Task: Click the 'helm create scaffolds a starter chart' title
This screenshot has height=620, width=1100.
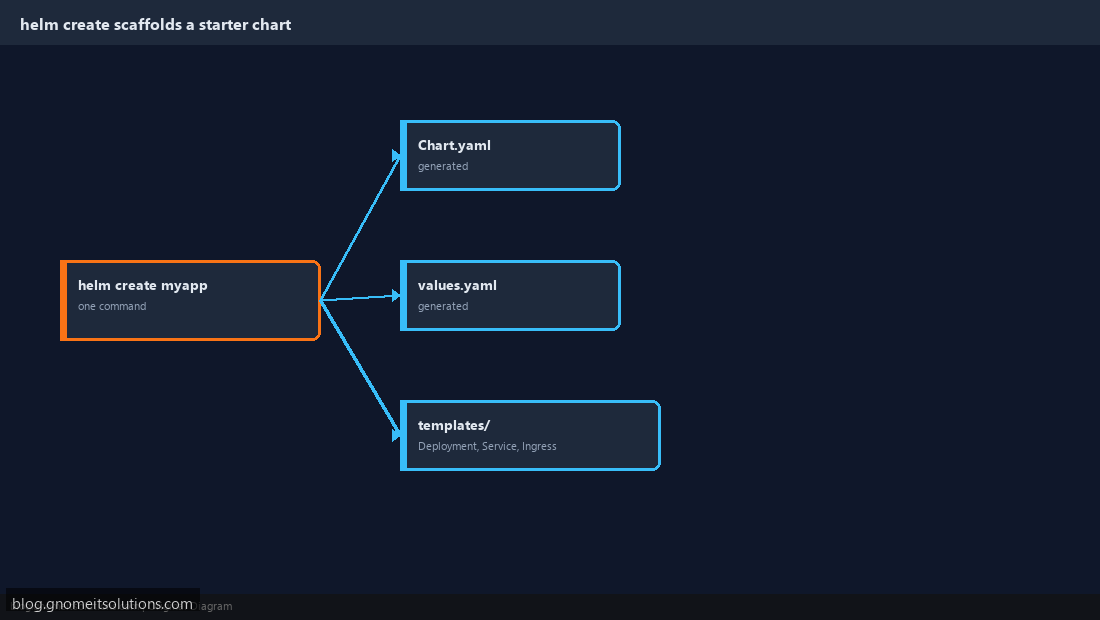Action: pos(156,25)
